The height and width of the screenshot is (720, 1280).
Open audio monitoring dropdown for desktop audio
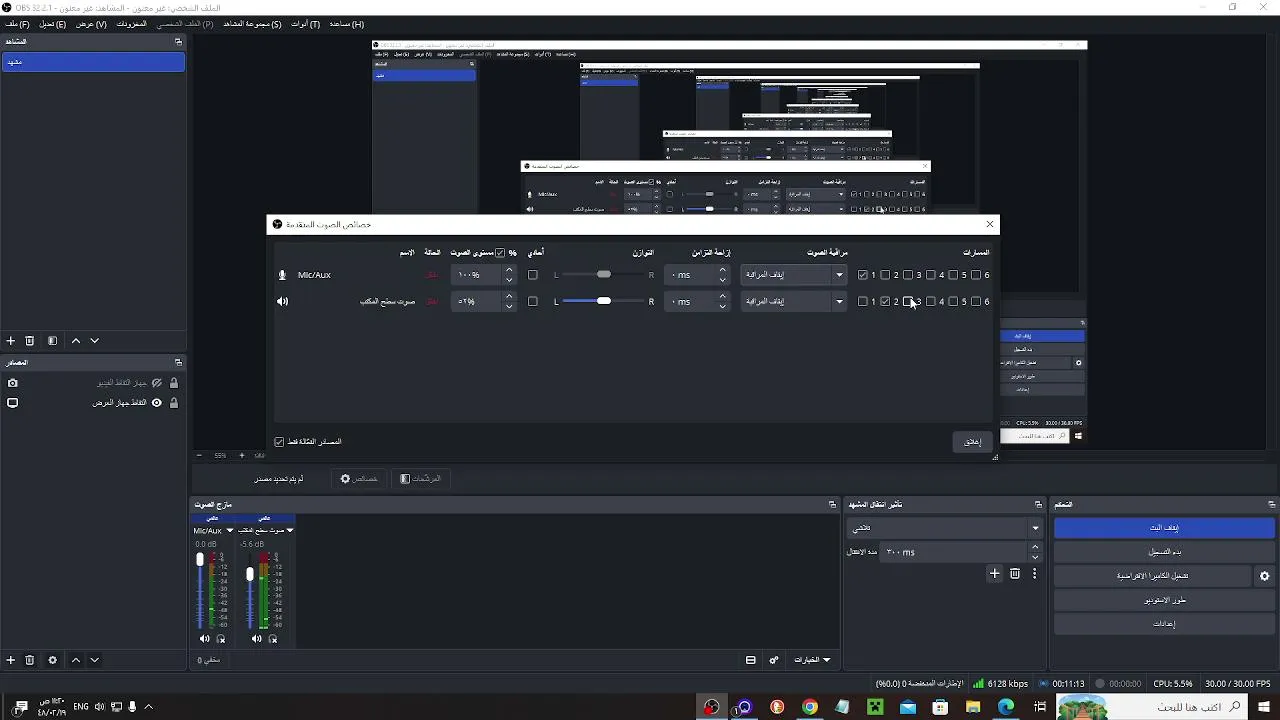793,301
